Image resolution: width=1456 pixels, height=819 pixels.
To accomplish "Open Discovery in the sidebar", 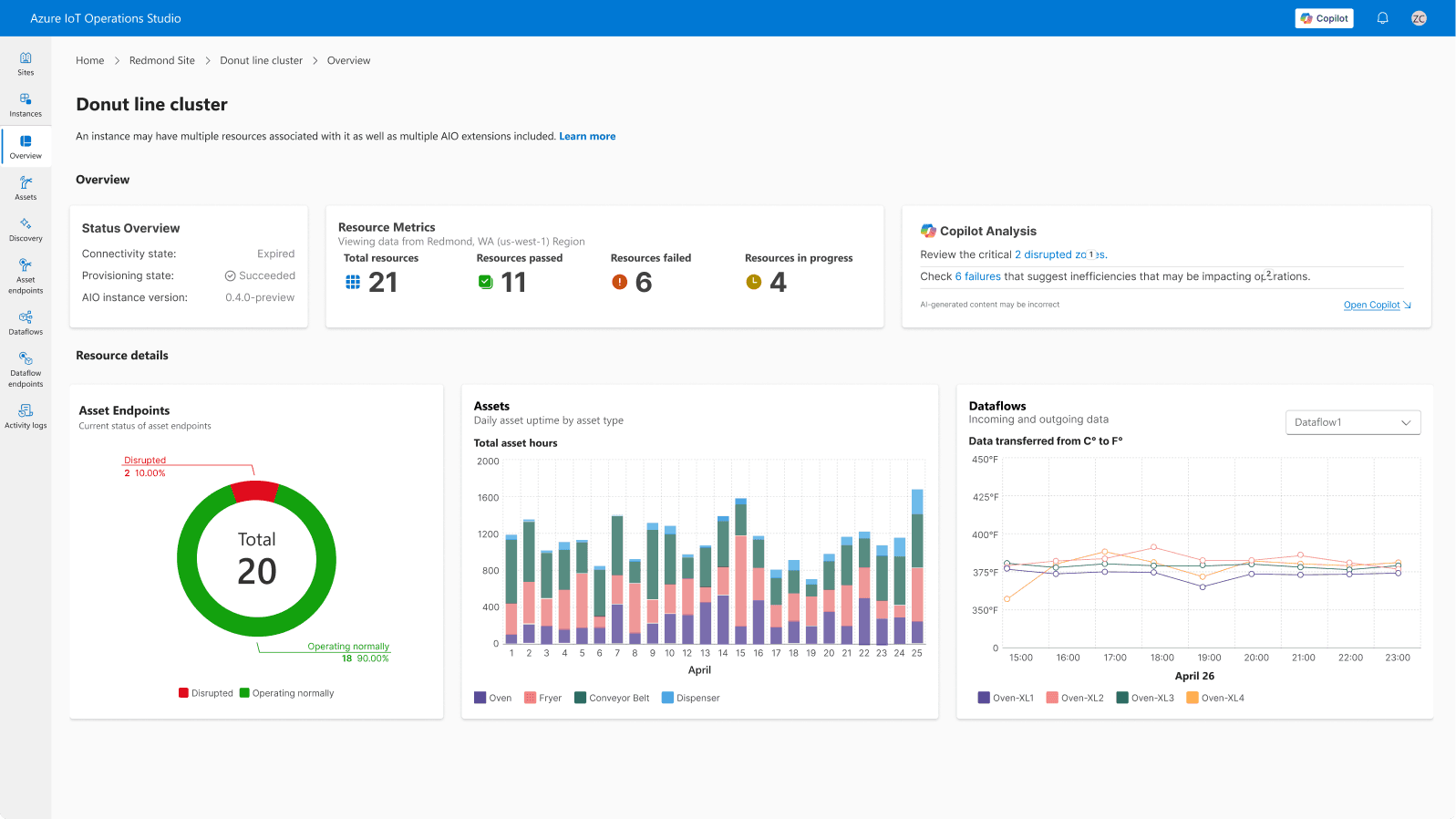I will [x=26, y=230].
